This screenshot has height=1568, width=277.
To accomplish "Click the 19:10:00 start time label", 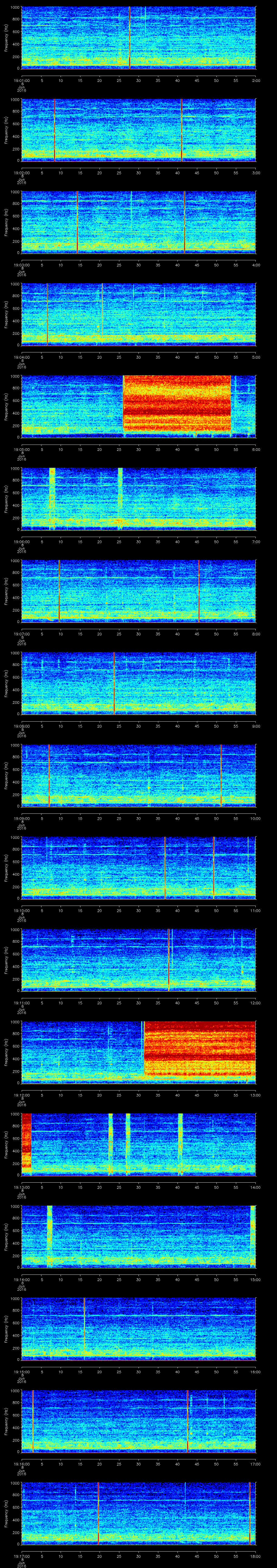I will [x=21, y=910].
